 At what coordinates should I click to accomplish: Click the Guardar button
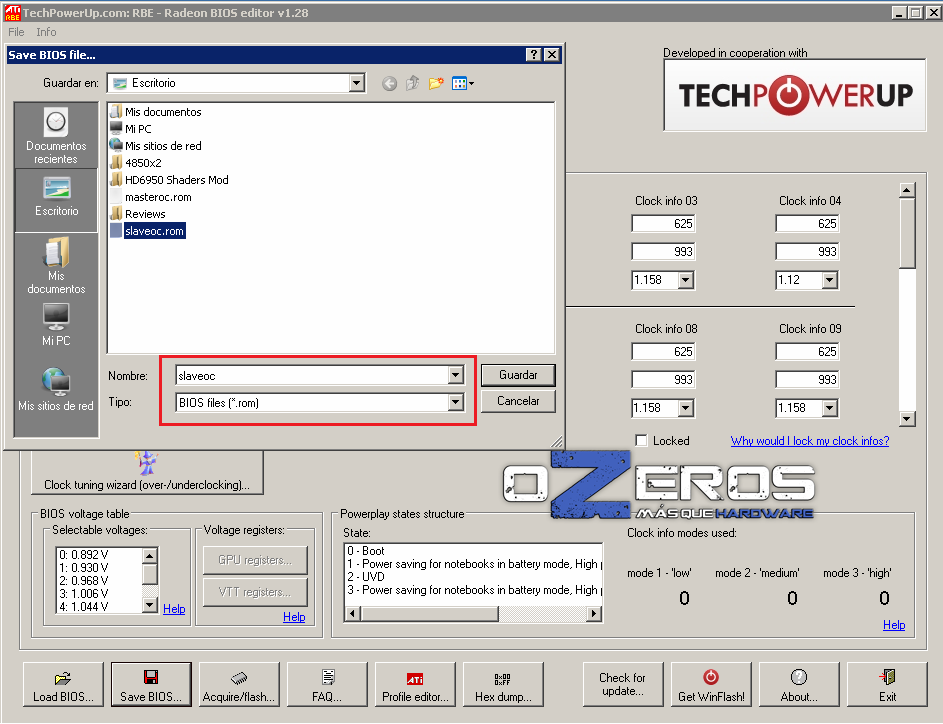[518, 375]
